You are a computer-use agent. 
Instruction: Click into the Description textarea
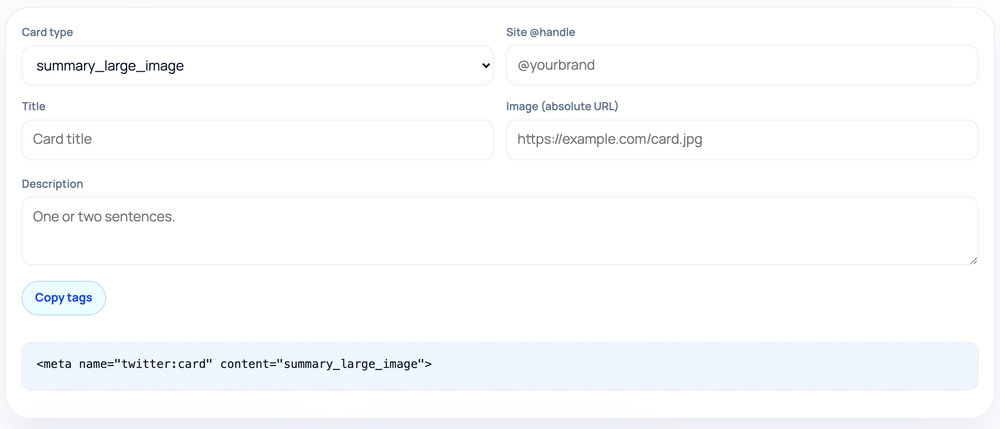499,231
